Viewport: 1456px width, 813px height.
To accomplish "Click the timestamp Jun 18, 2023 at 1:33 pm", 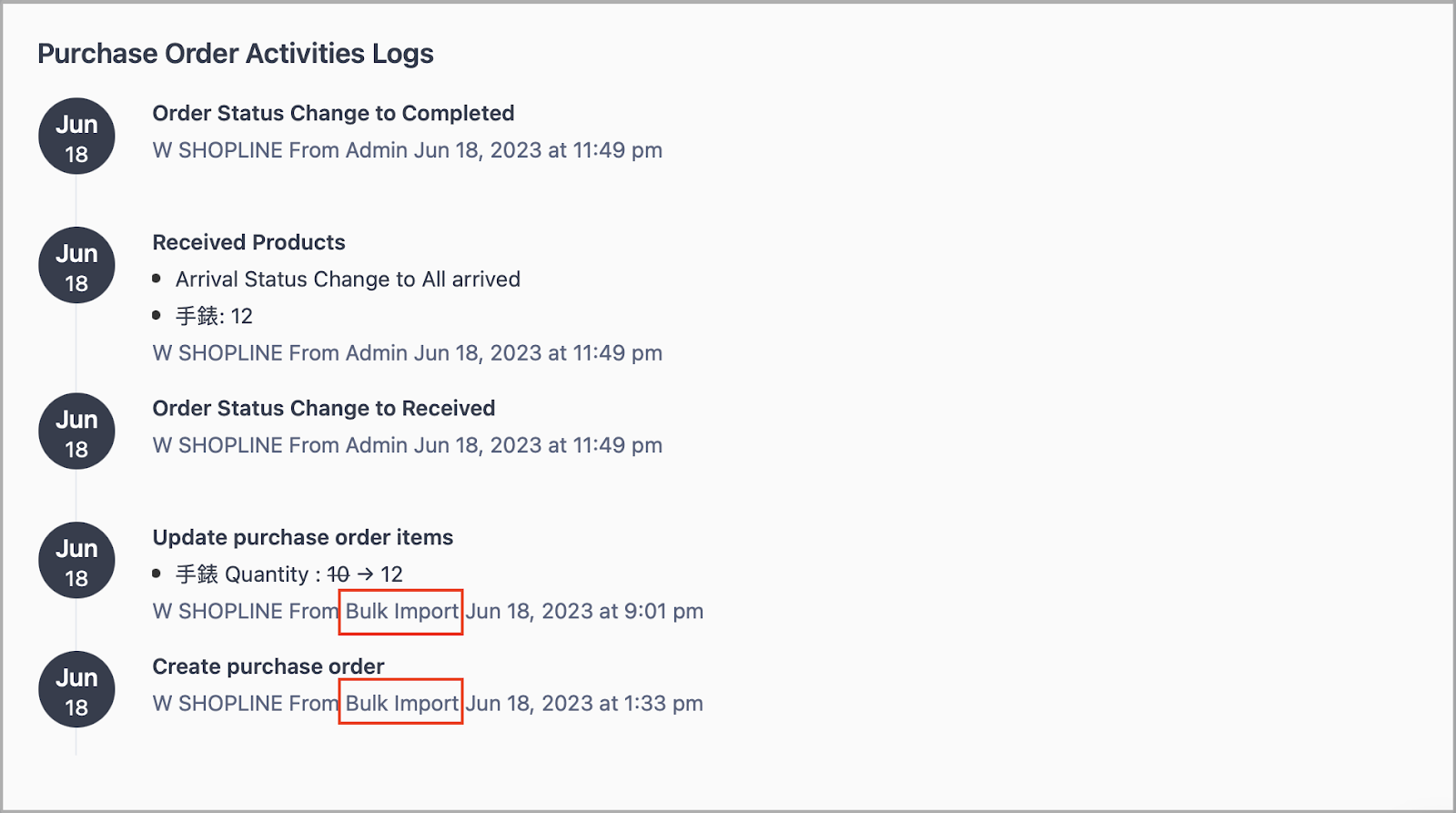I will [586, 703].
